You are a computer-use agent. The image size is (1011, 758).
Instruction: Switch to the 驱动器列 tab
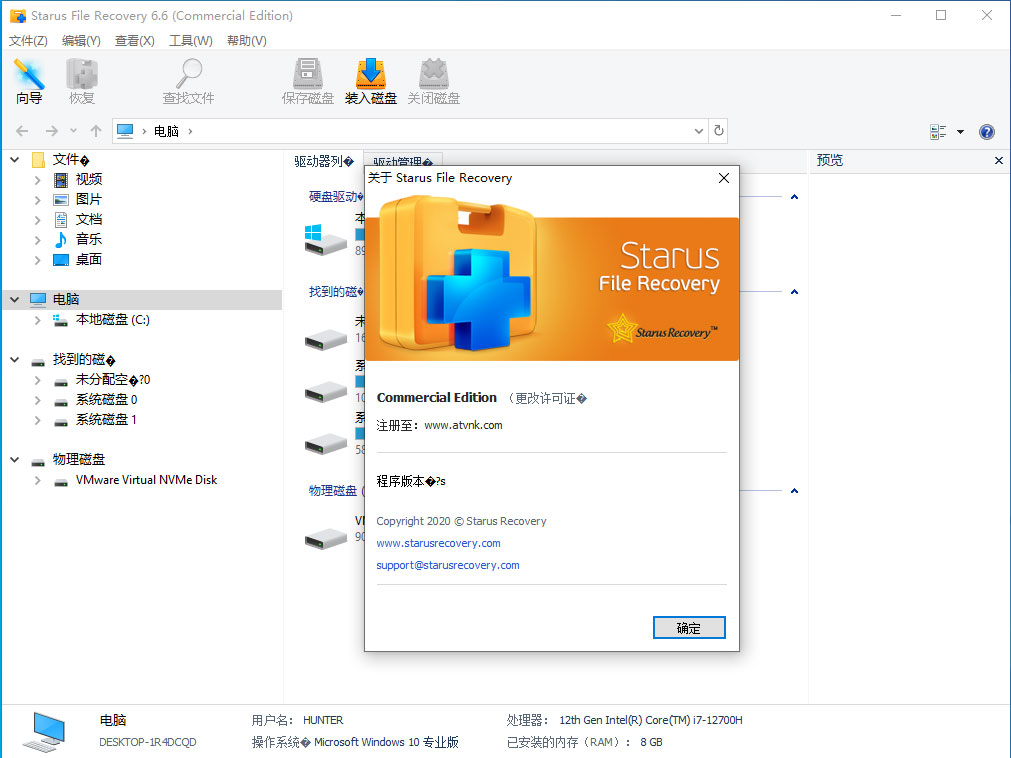[x=324, y=161]
